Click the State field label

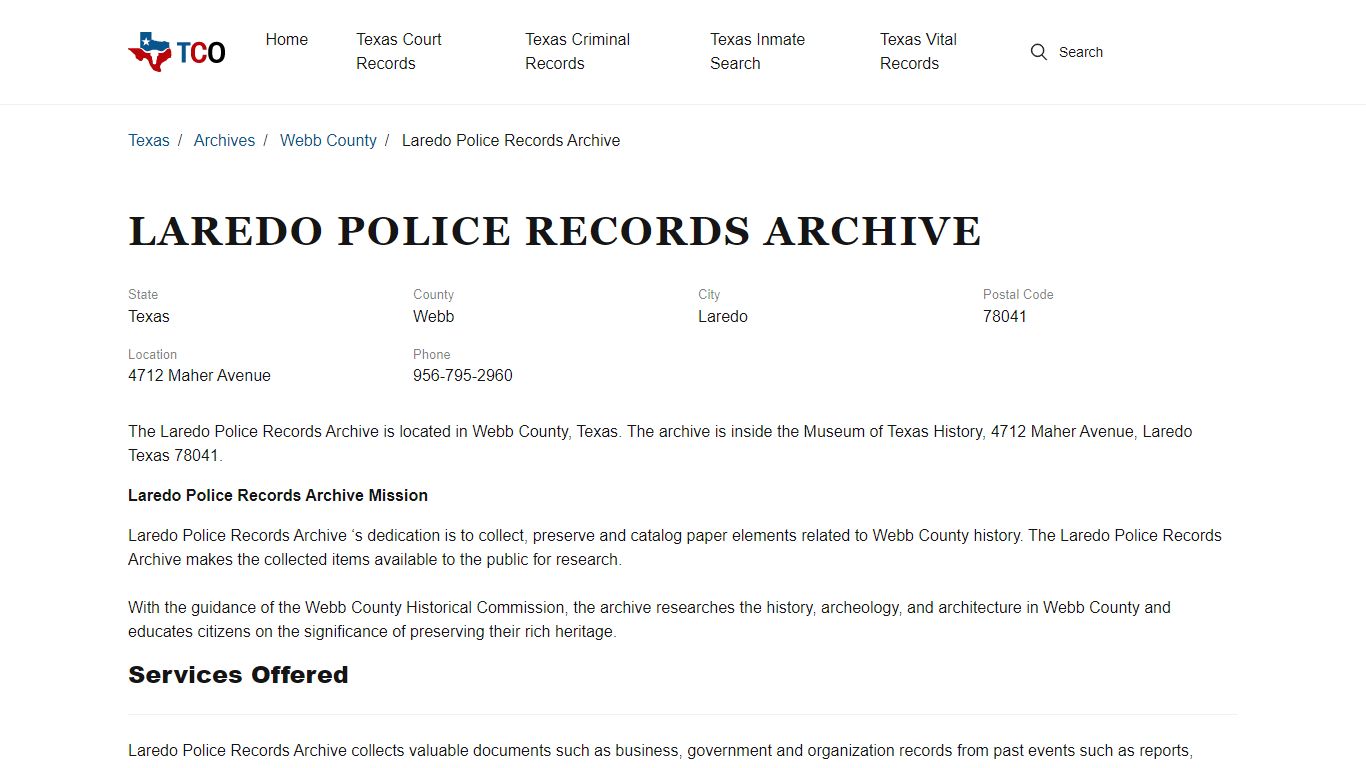pyautogui.click(x=143, y=295)
